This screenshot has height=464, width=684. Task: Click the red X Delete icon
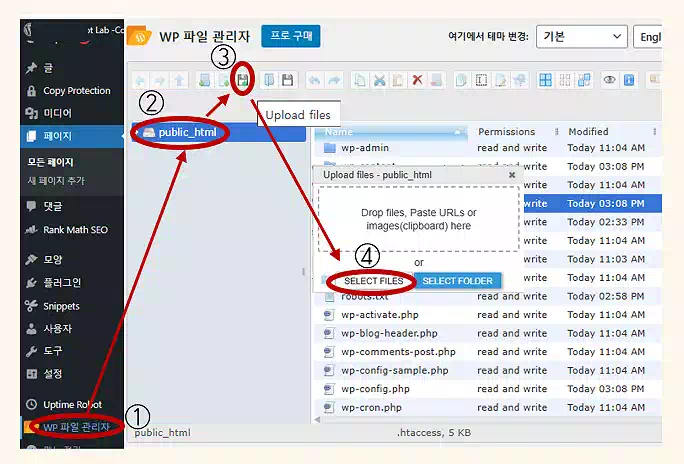[417, 80]
